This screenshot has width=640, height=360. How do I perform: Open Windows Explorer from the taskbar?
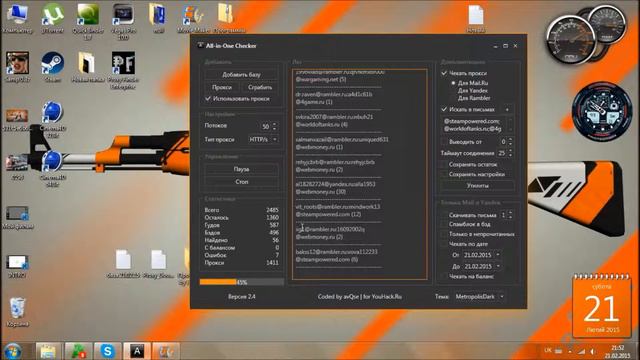point(48,351)
